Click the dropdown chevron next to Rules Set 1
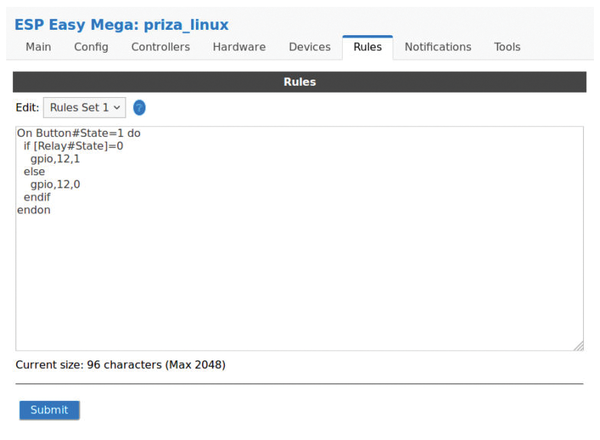 (x=117, y=108)
